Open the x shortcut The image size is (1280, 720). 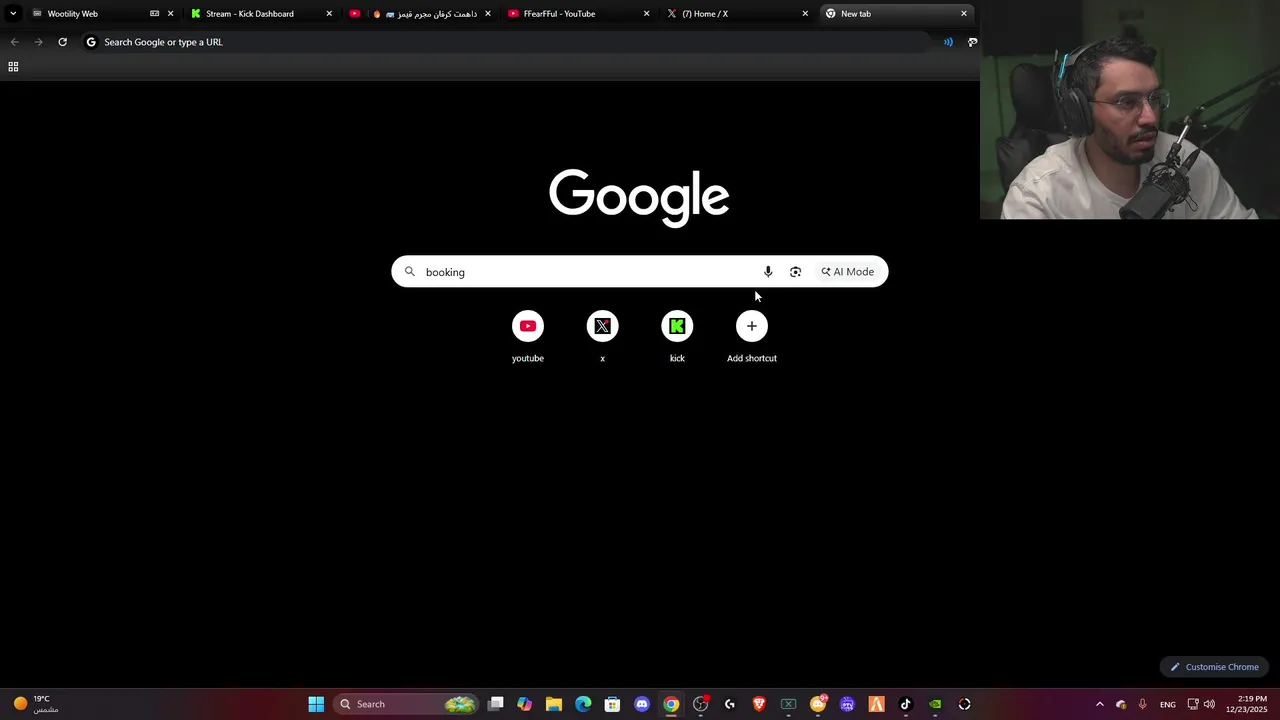602,337
